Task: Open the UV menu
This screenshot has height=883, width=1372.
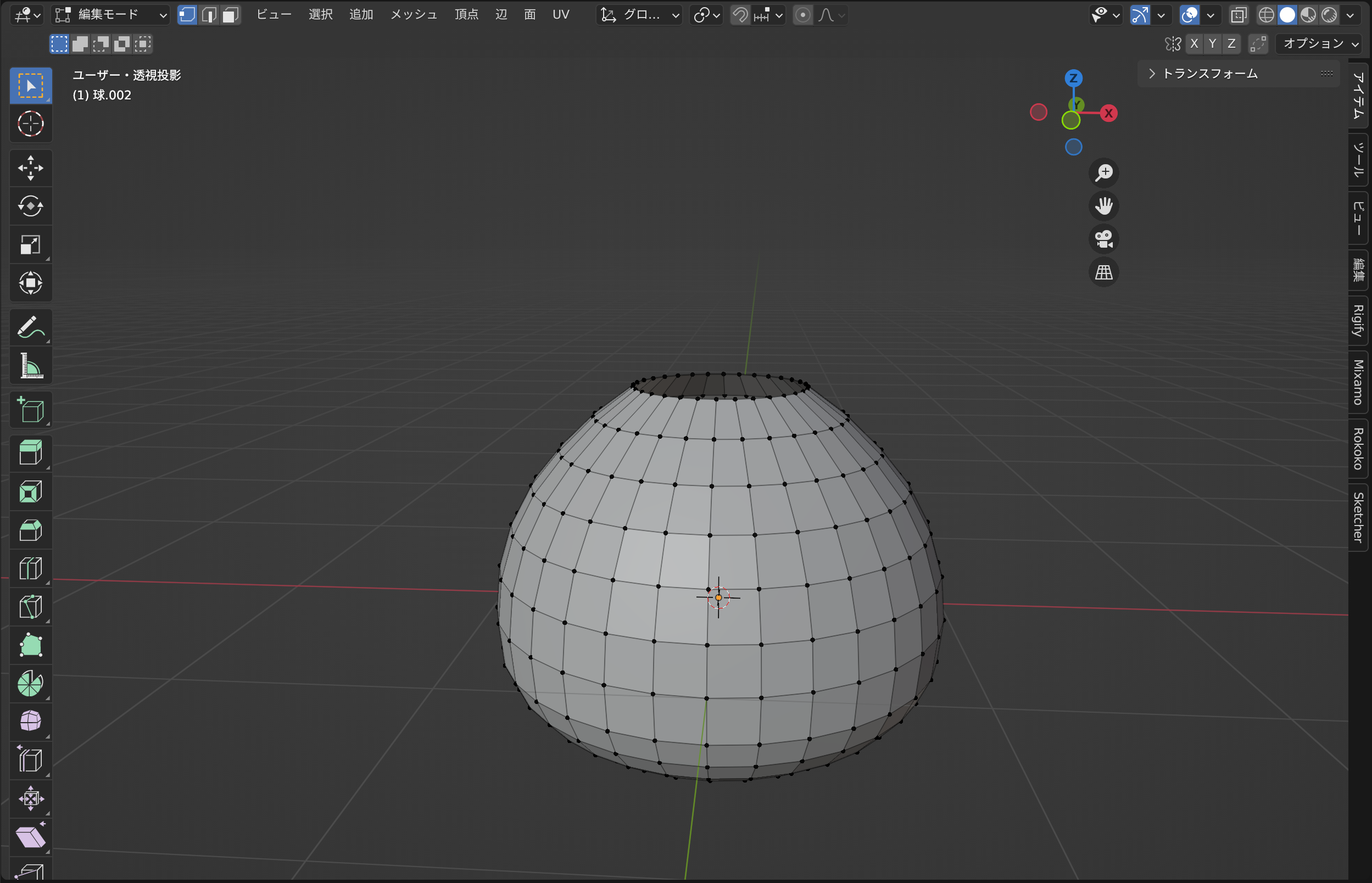Action: 561,15
